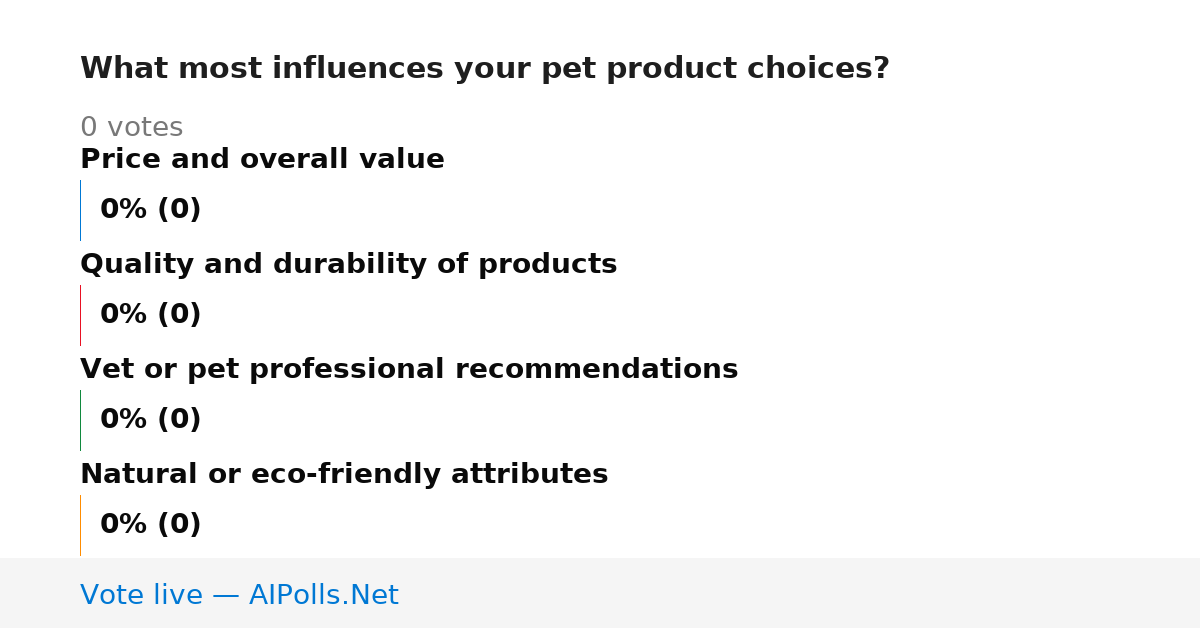Select Quality and durability of products option

click(348, 264)
